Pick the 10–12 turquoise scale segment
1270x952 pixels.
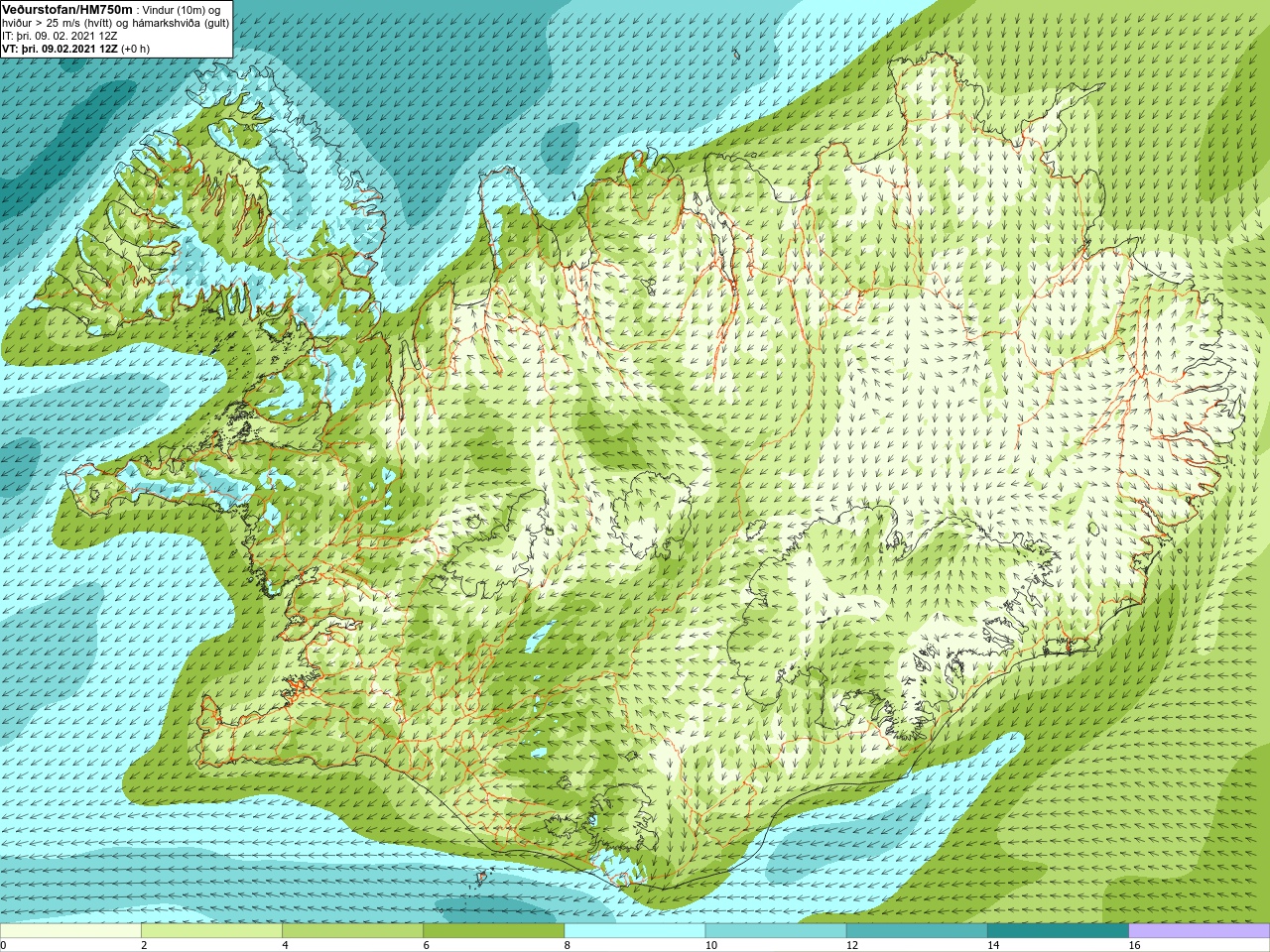(x=775, y=931)
